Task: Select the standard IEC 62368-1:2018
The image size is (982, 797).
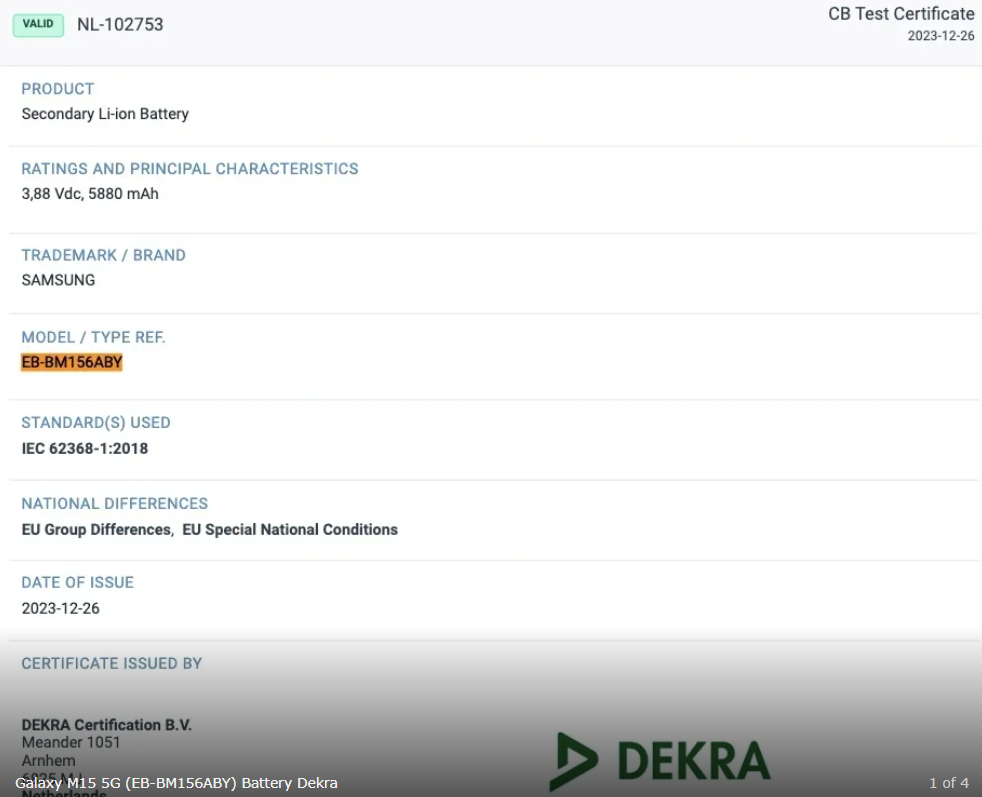Action: click(x=85, y=449)
